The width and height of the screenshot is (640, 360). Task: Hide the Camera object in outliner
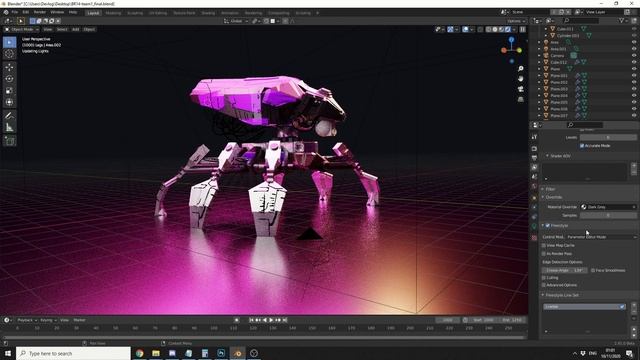pos(634,56)
